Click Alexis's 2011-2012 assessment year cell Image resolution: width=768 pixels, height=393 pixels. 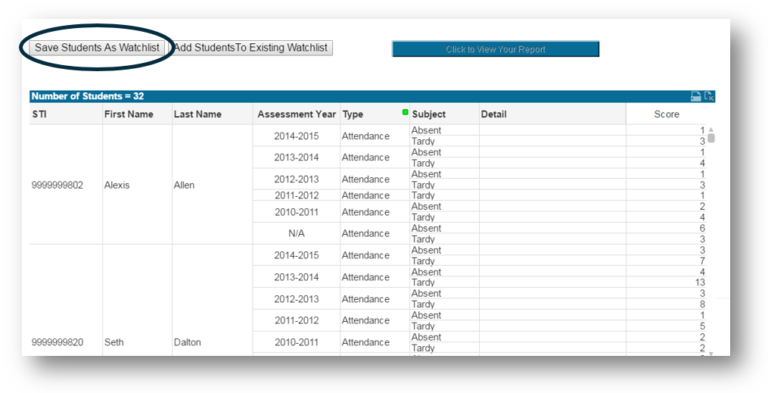[296, 195]
